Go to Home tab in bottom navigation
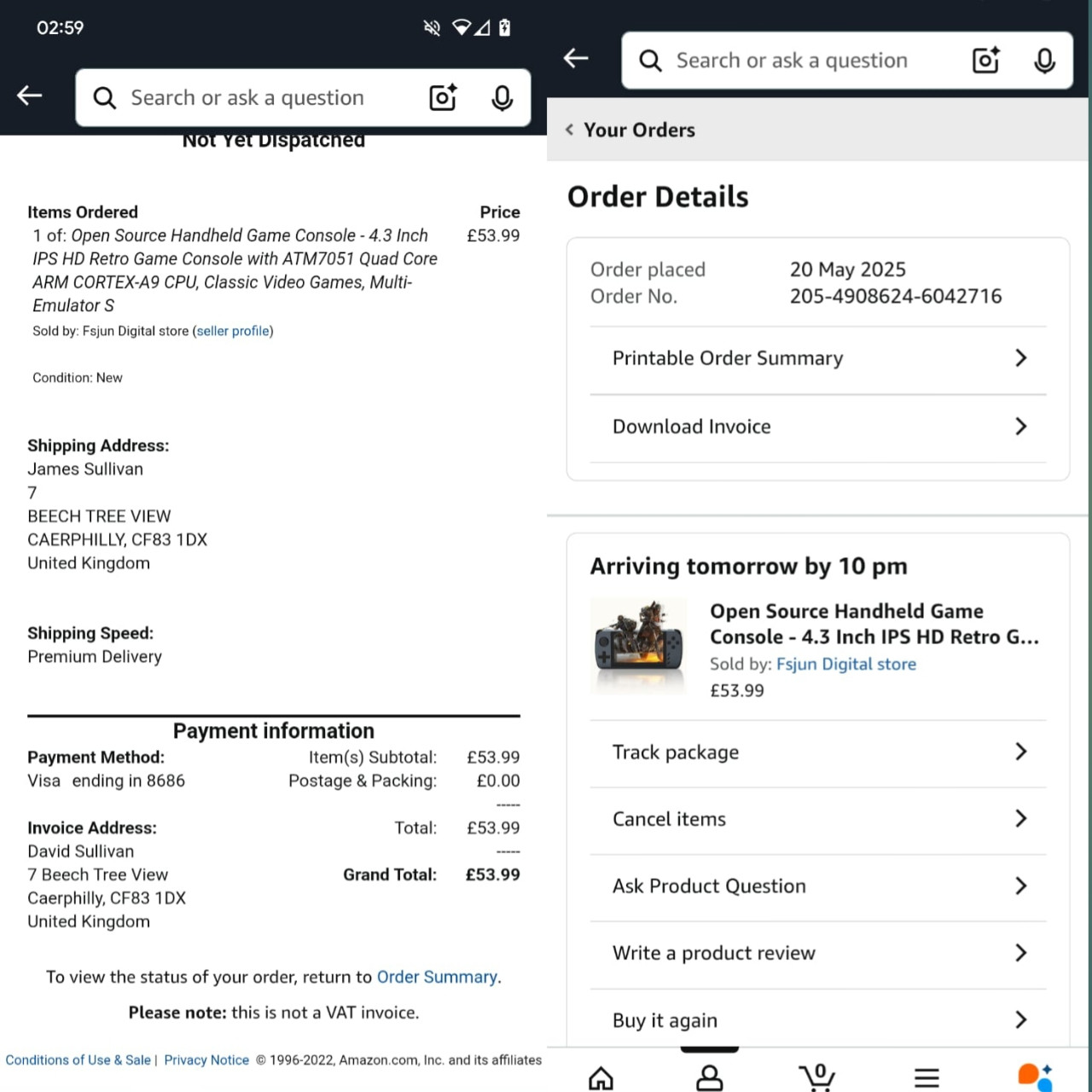The height and width of the screenshot is (1092, 1092). pyautogui.click(x=601, y=1077)
